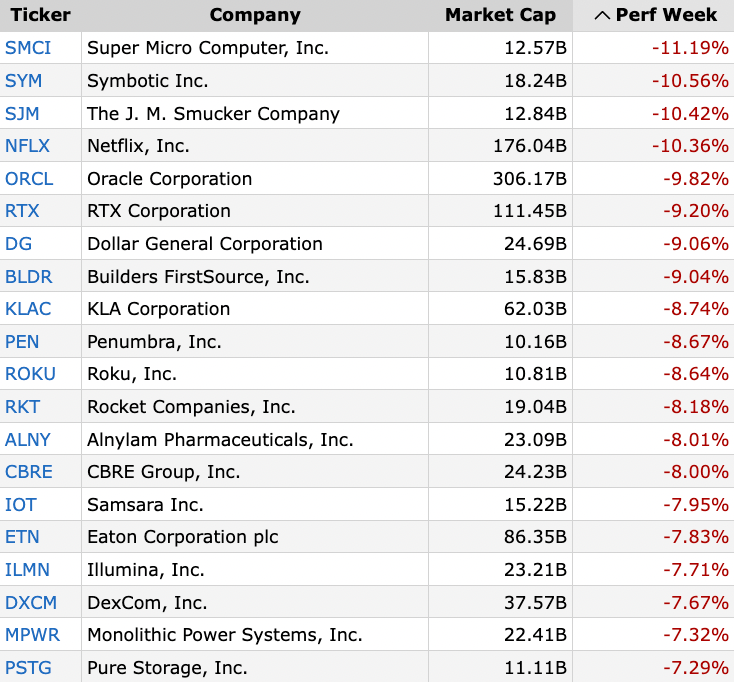Open the SMCI ticker link

click(28, 48)
